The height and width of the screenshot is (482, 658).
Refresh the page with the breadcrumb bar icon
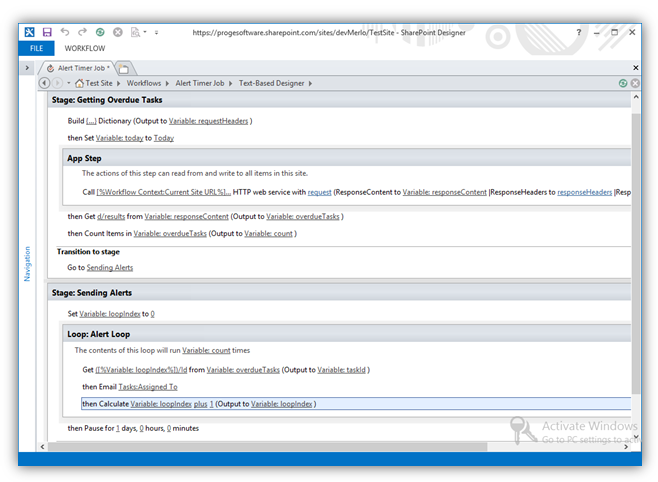[x=623, y=83]
